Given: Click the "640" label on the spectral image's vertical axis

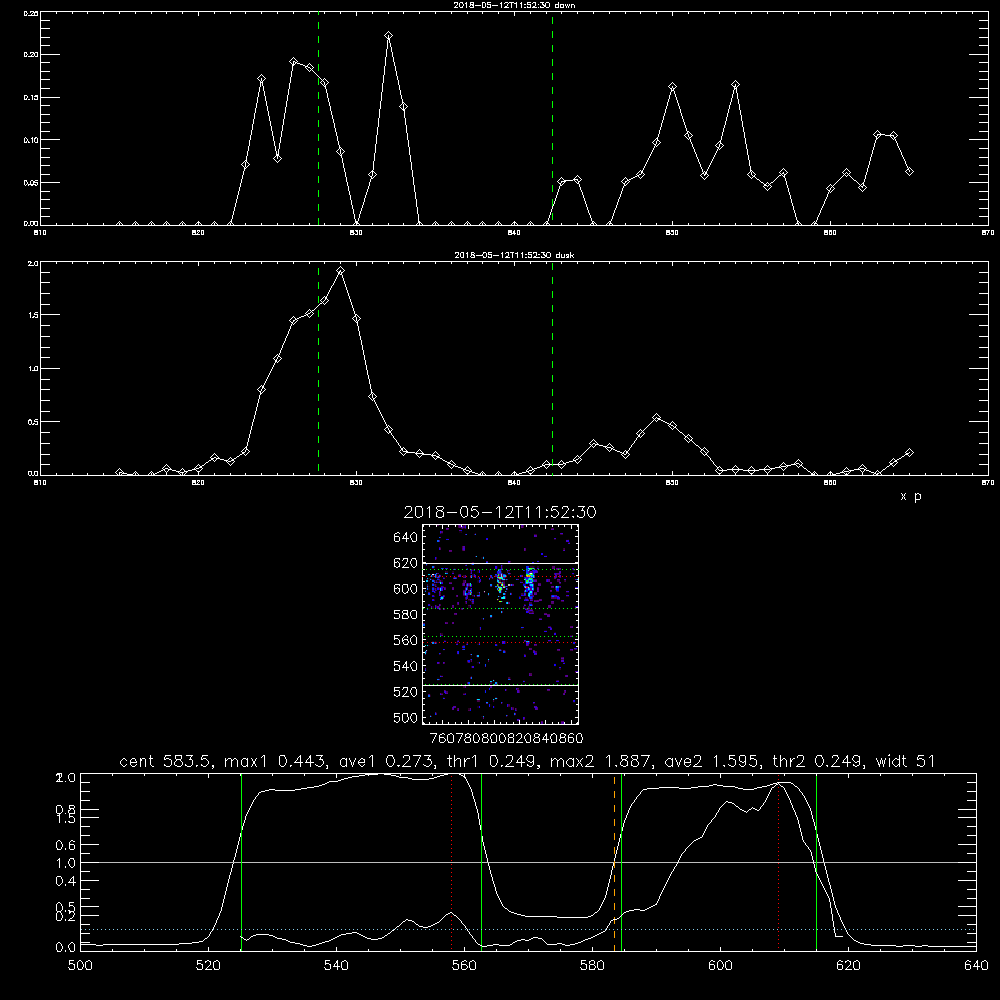Looking at the screenshot, I should [406, 538].
